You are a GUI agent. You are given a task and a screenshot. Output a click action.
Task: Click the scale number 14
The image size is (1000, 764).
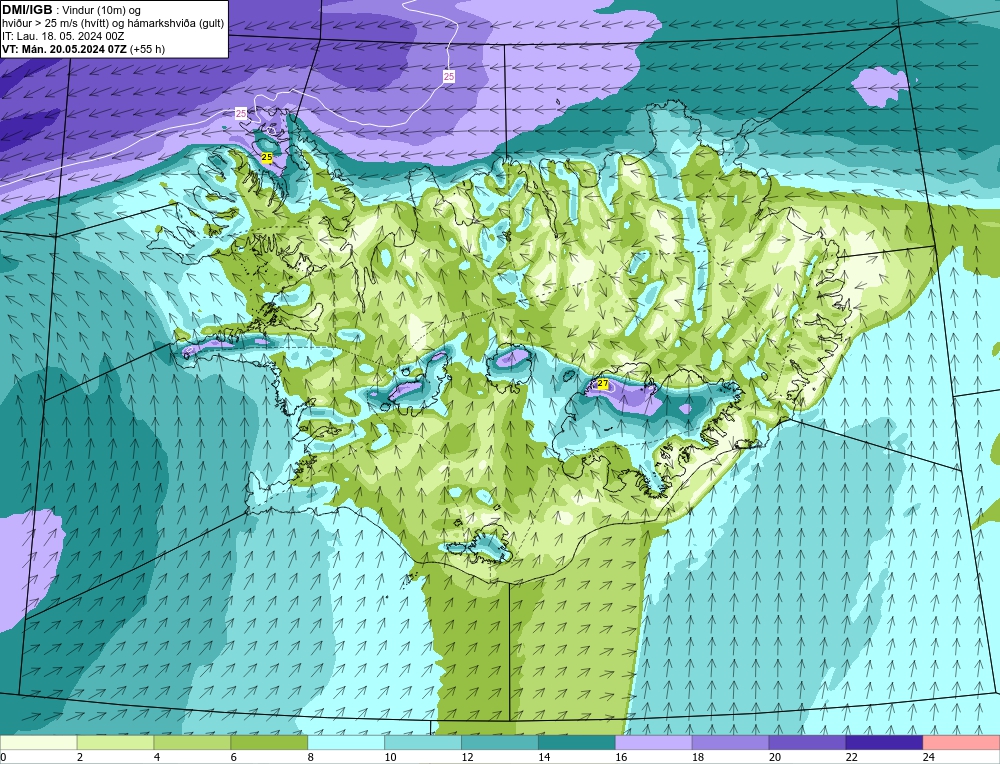(544, 757)
